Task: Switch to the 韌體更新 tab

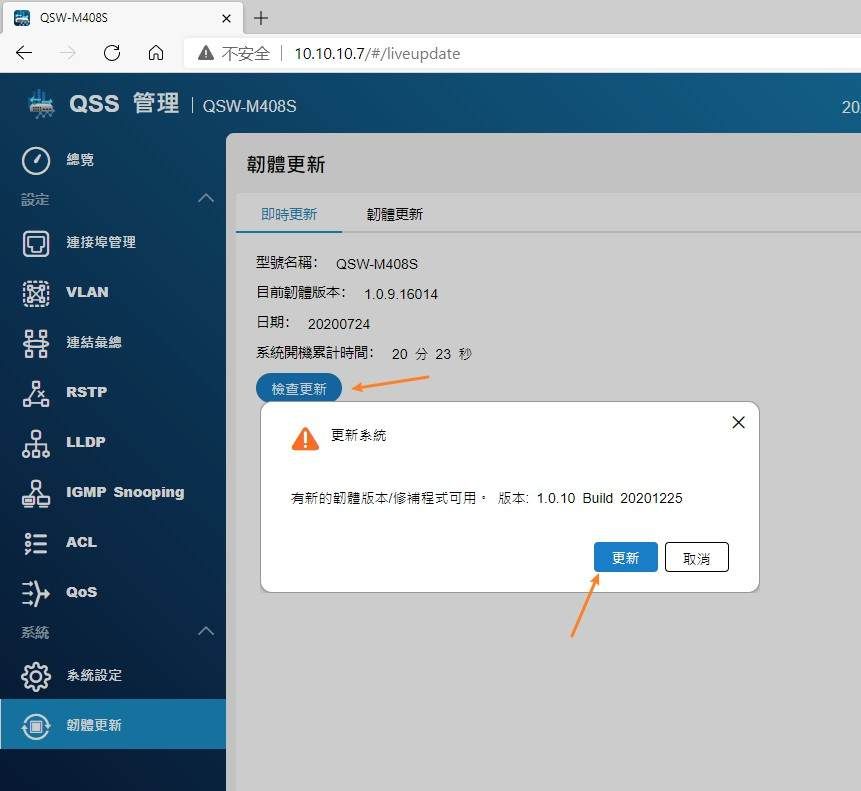Action: click(395, 214)
